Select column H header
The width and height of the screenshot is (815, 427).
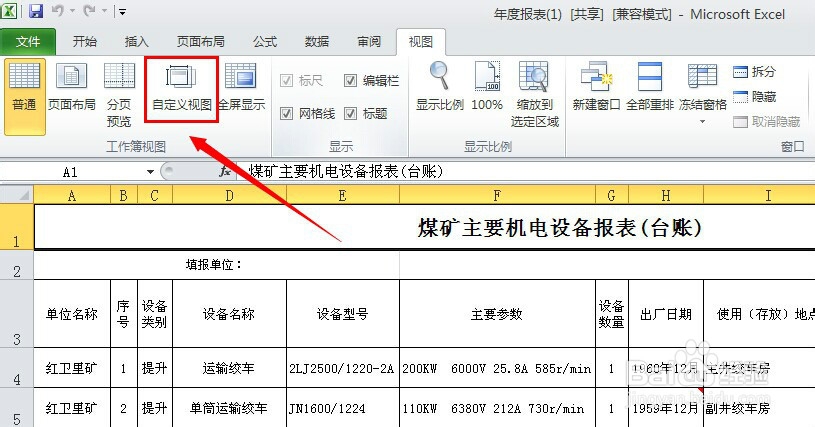coord(666,195)
